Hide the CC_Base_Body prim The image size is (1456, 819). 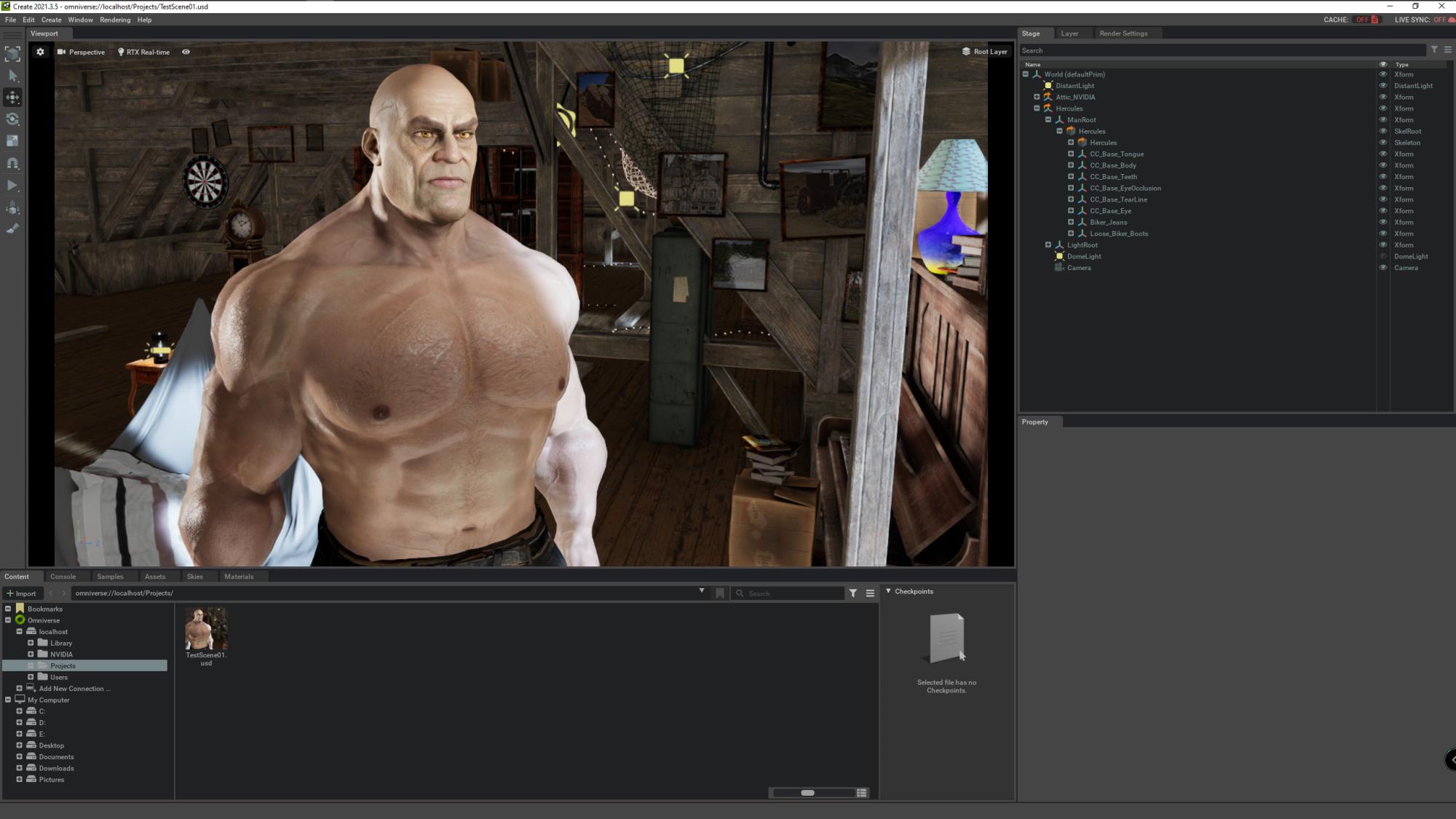[1383, 165]
